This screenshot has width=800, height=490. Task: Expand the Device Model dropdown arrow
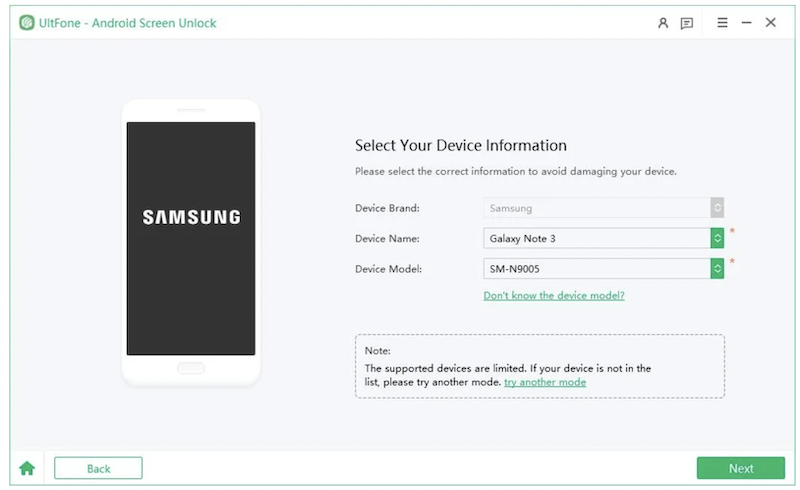pyautogui.click(x=717, y=268)
